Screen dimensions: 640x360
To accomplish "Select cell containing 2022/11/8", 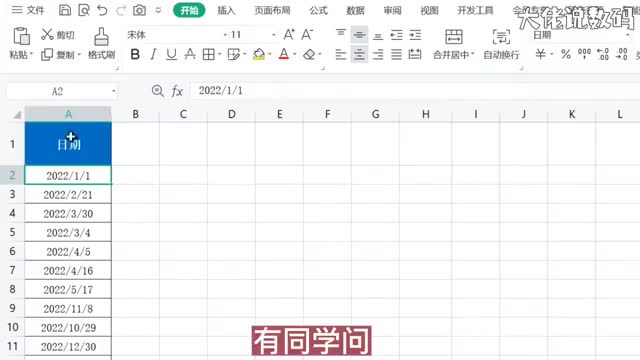I will click(68, 309).
